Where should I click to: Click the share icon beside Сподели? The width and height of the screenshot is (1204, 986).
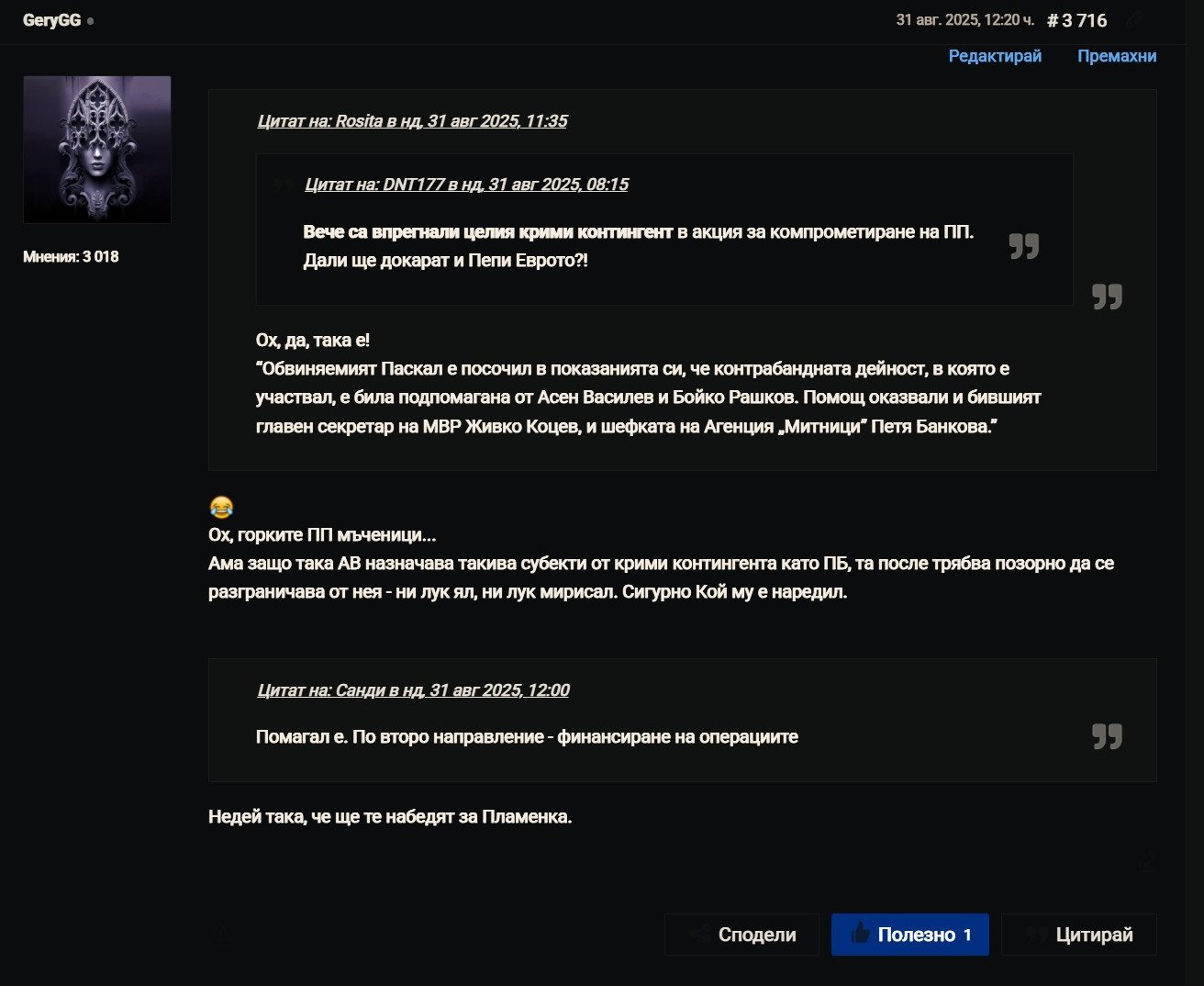click(x=700, y=935)
